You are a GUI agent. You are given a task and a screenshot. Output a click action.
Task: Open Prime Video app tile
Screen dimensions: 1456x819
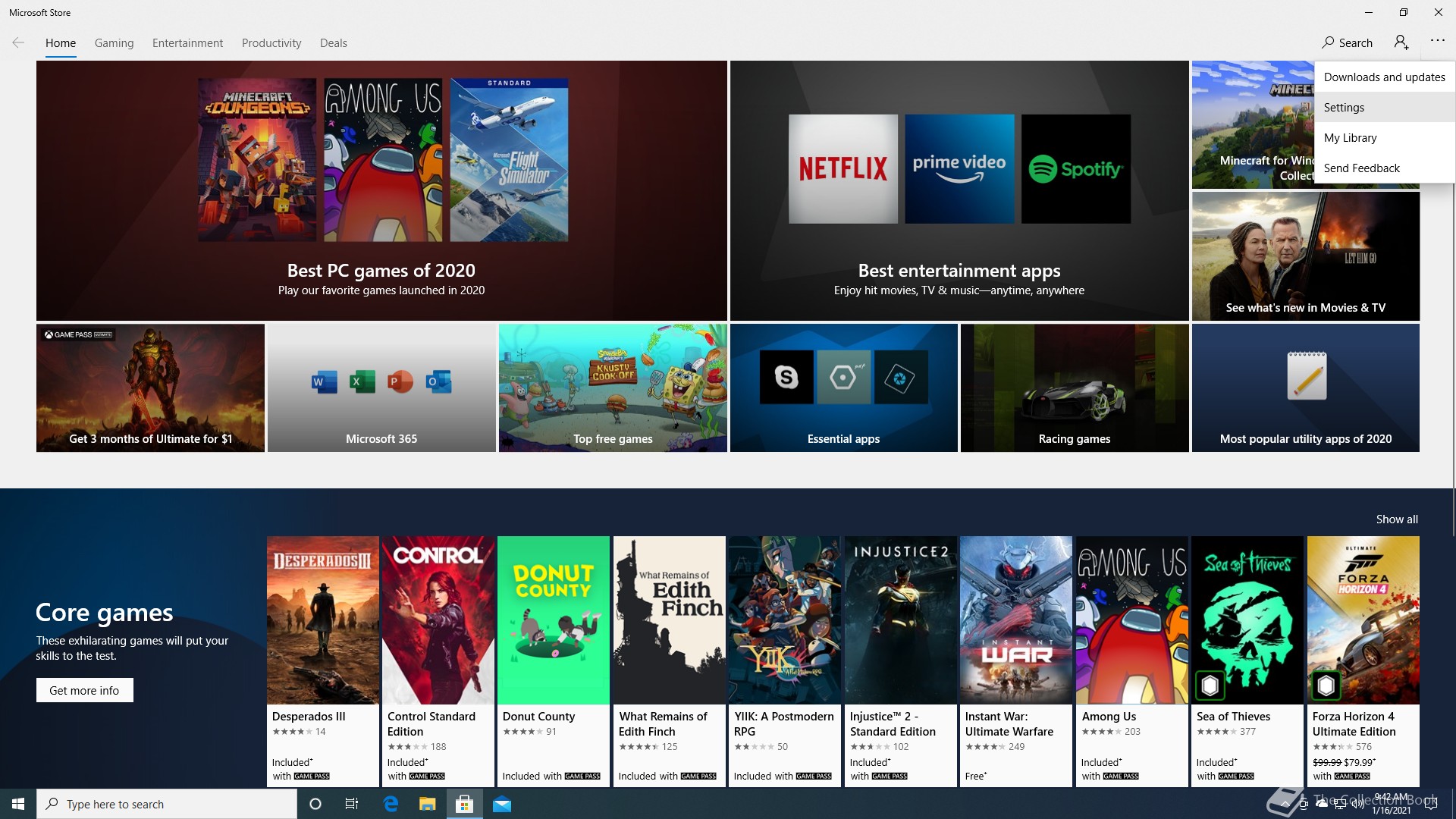point(959,168)
